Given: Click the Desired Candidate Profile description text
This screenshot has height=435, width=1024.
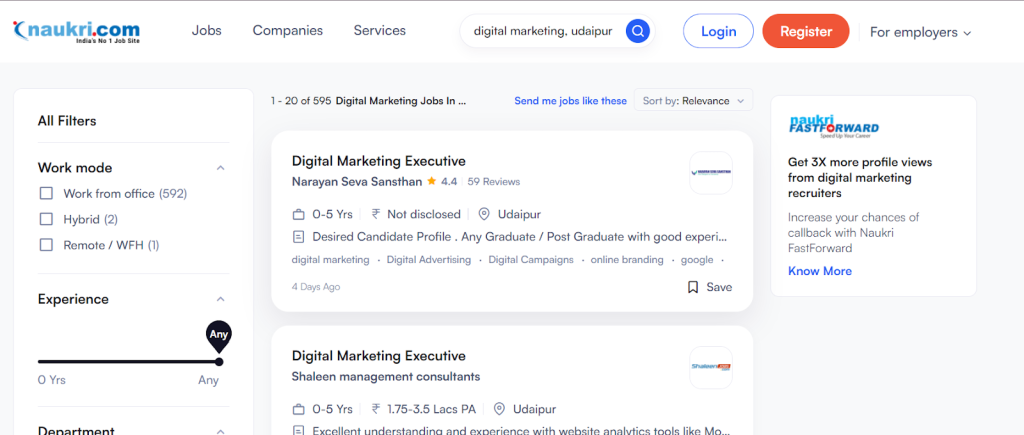Looking at the screenshot, I should (x=519, y=236).
